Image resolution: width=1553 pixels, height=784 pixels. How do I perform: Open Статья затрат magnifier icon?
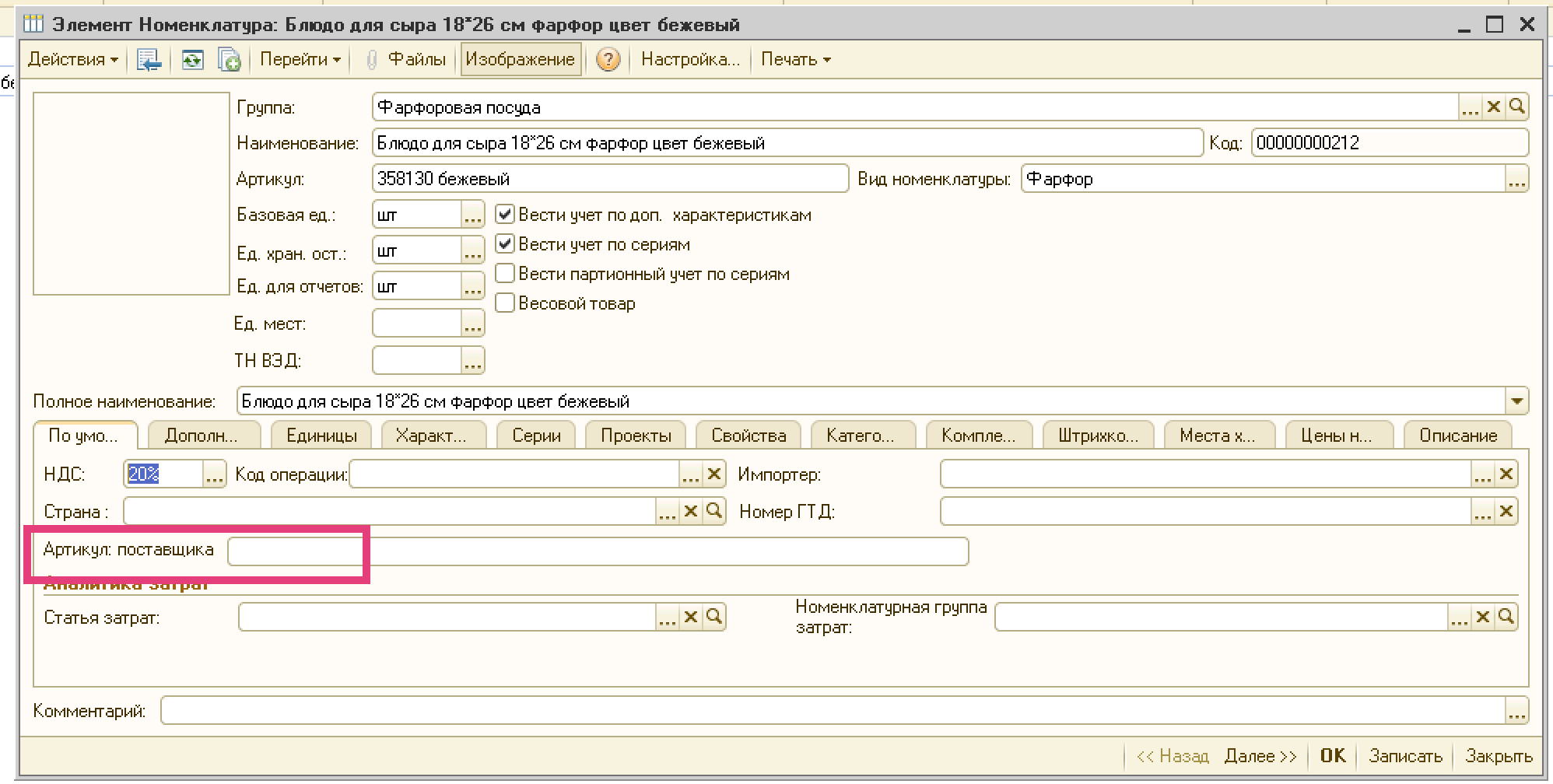[x=713, y=618]
